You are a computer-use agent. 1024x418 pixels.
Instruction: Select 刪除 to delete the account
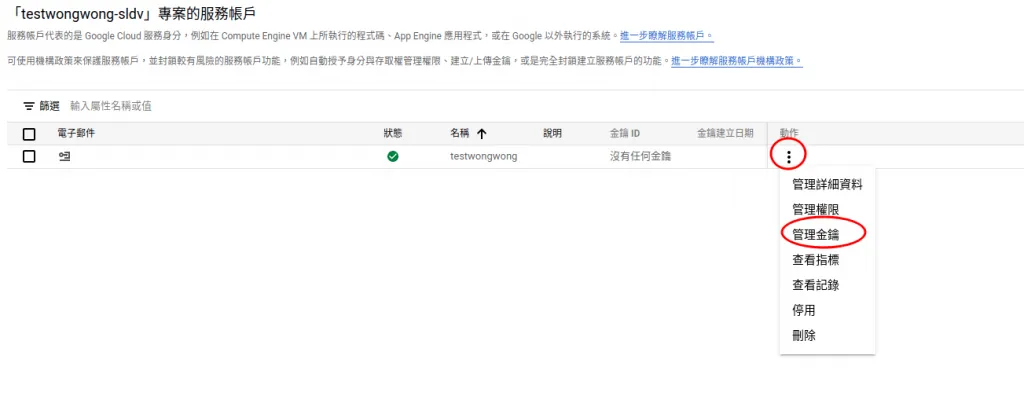click(x=804, y=336)
